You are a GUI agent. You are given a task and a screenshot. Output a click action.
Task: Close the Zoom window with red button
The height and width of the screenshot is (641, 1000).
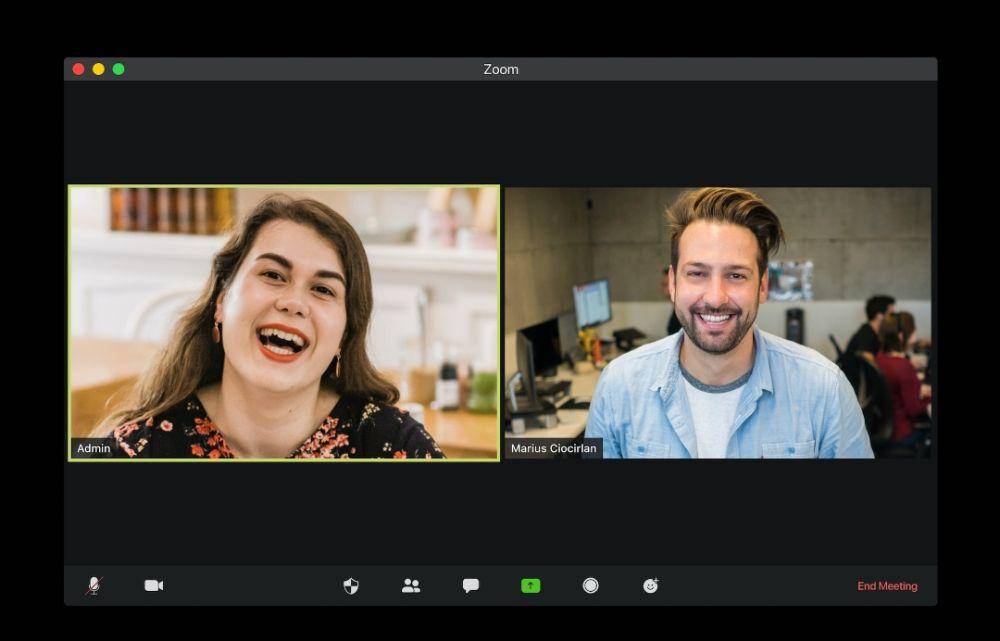[78, 69]
